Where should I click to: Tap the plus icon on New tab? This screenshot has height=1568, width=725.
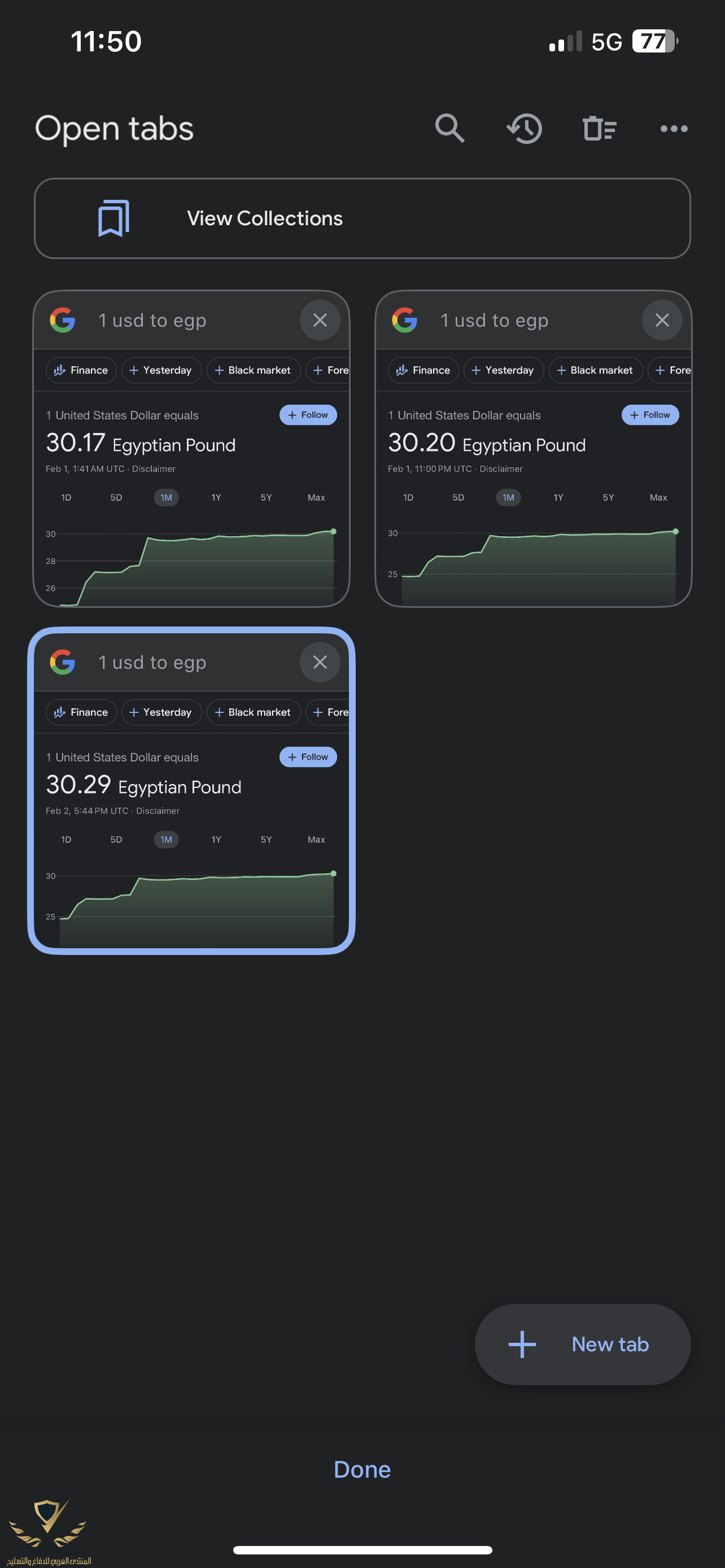point(522,1344)
